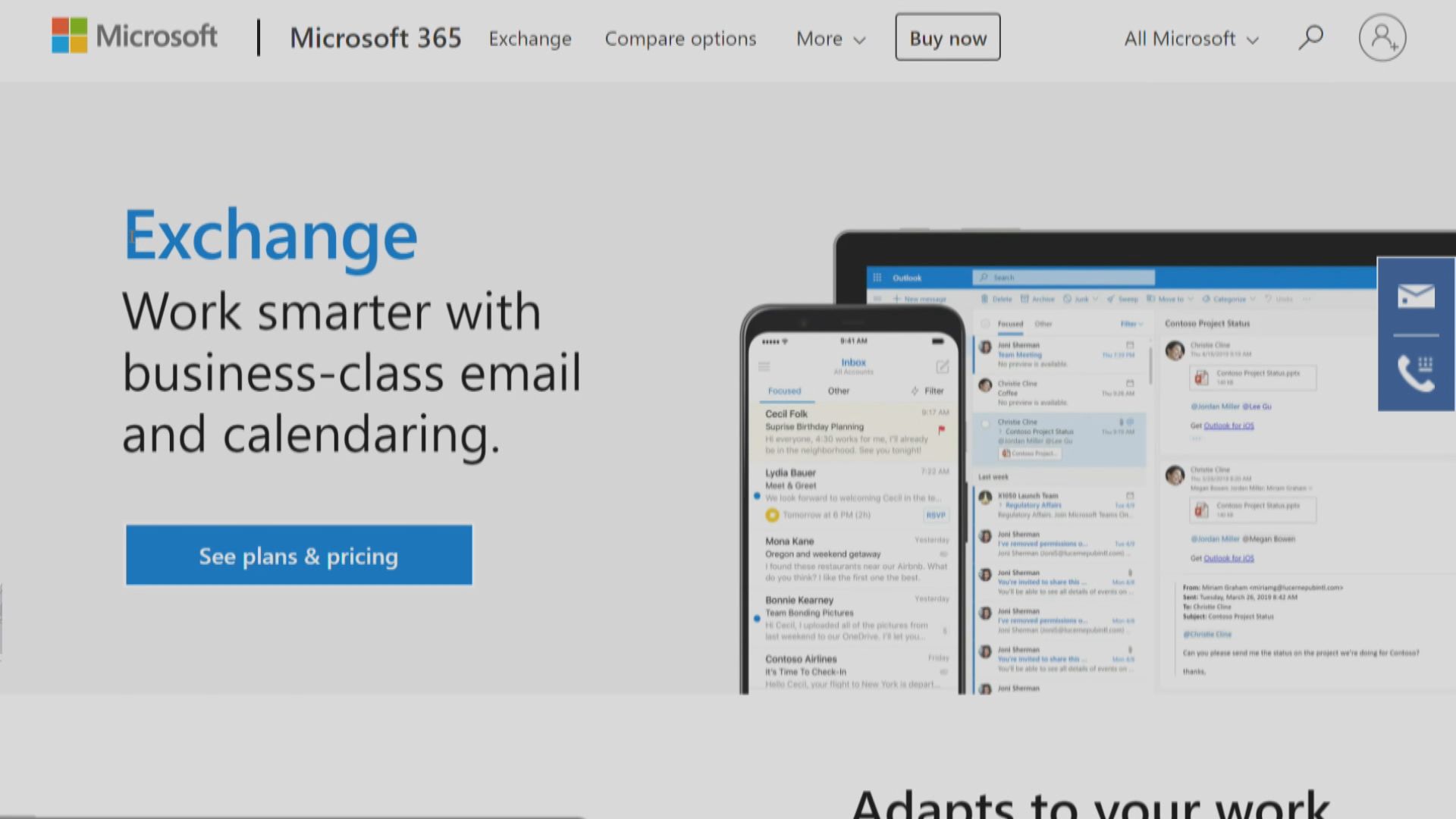The width and height of the screenshot is (1456, 819).
Task: Check the select-all circle beside Focused tab
Action: (985, 324)
